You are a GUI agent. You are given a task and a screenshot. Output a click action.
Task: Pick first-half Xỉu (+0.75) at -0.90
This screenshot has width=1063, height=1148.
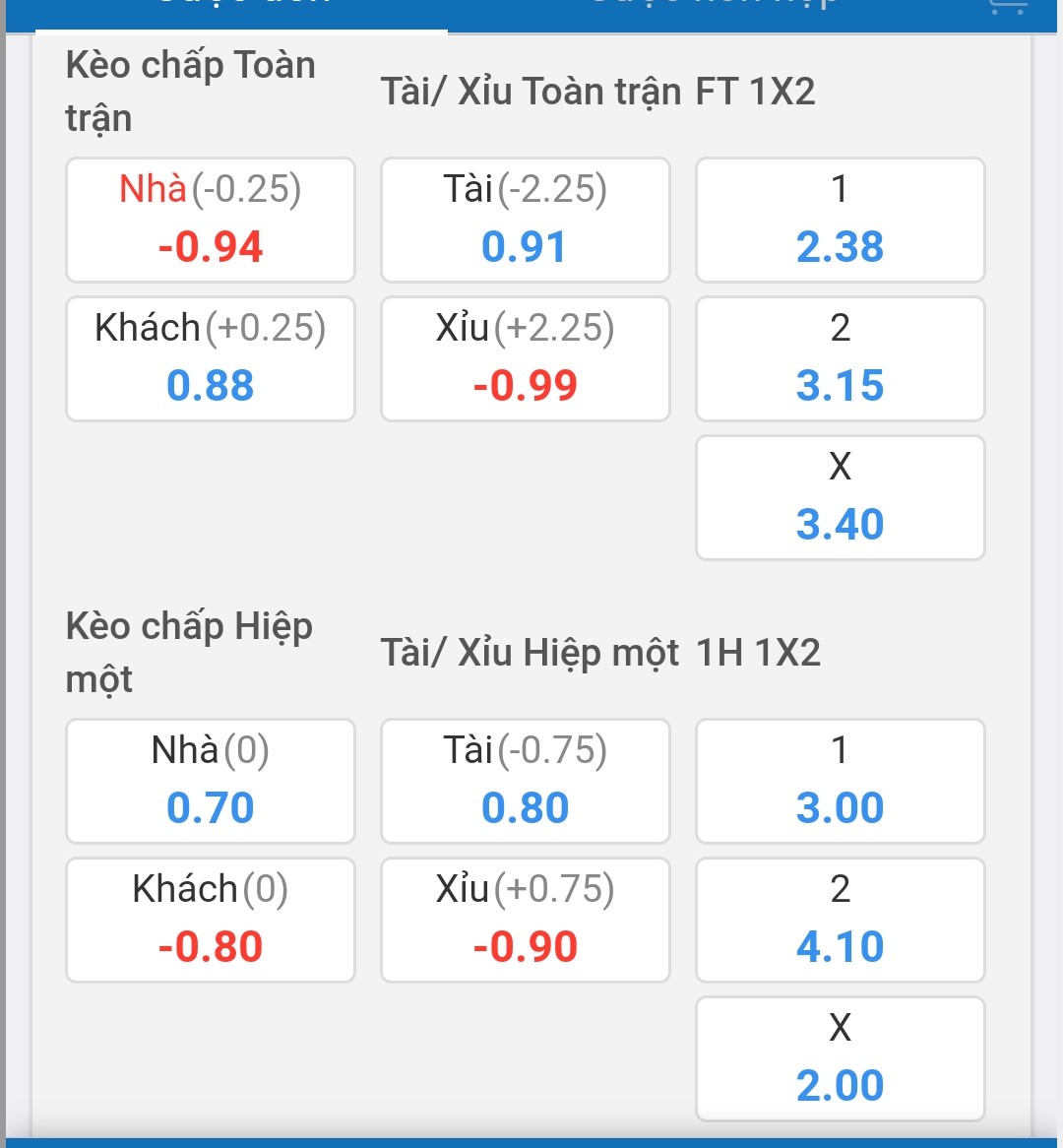pyautogui.click(x=525, y=921)
